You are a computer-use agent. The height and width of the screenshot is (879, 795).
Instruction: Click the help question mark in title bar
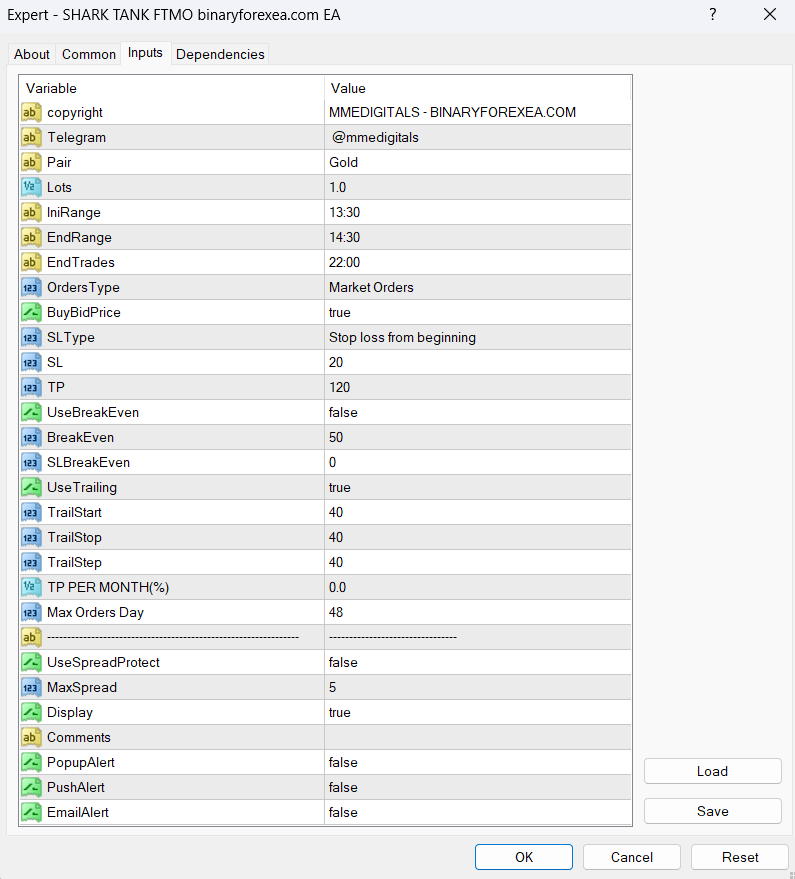pos(712,14)
